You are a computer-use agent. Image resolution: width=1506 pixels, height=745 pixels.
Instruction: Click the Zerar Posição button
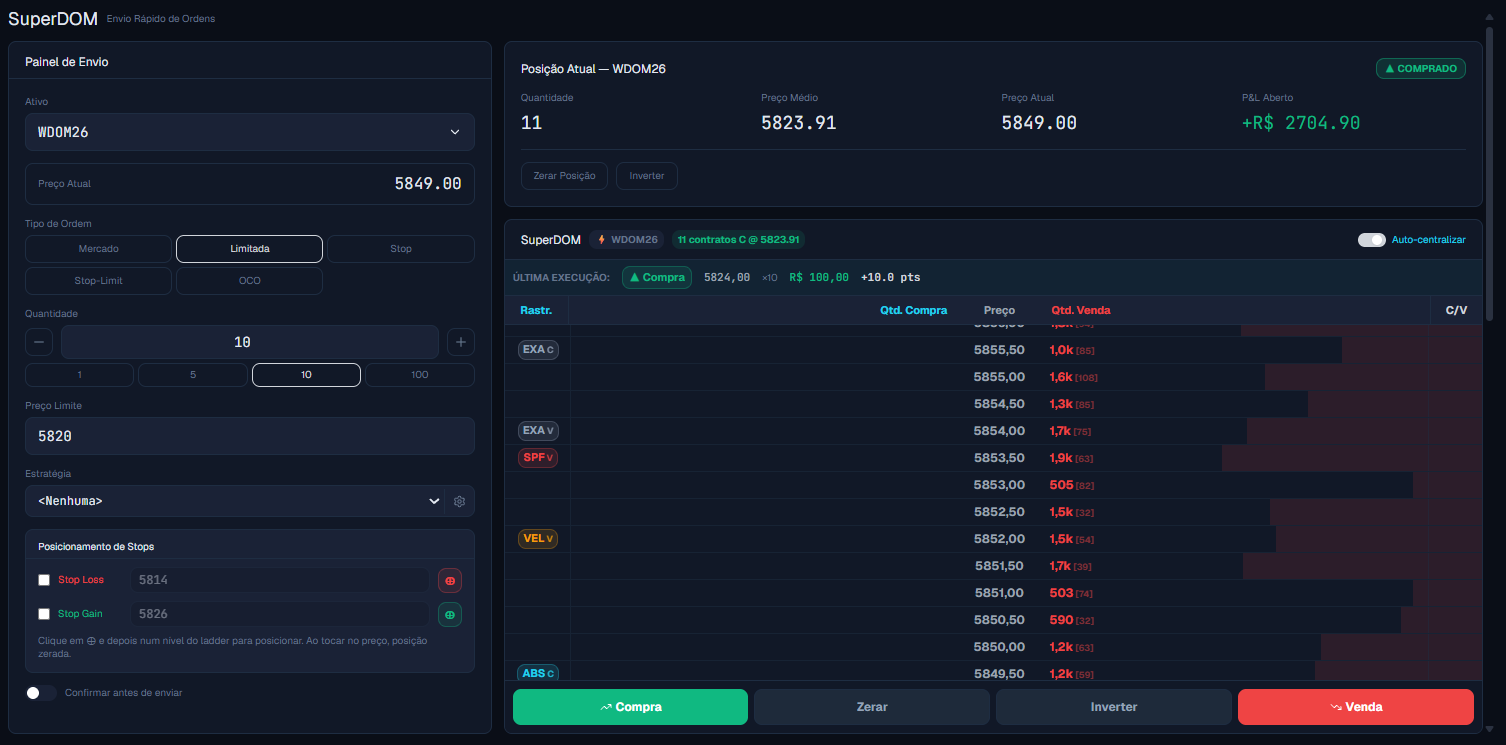pos(565,176)
